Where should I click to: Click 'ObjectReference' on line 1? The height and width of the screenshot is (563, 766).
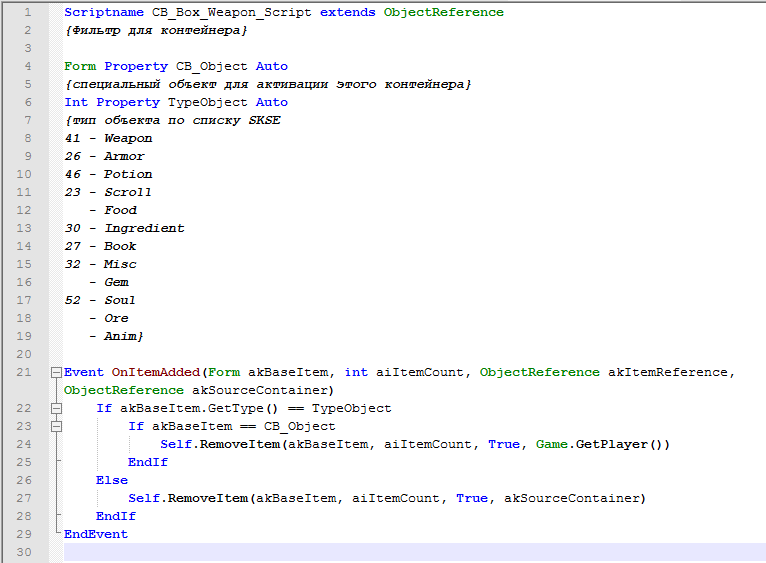tap(444, 12)
